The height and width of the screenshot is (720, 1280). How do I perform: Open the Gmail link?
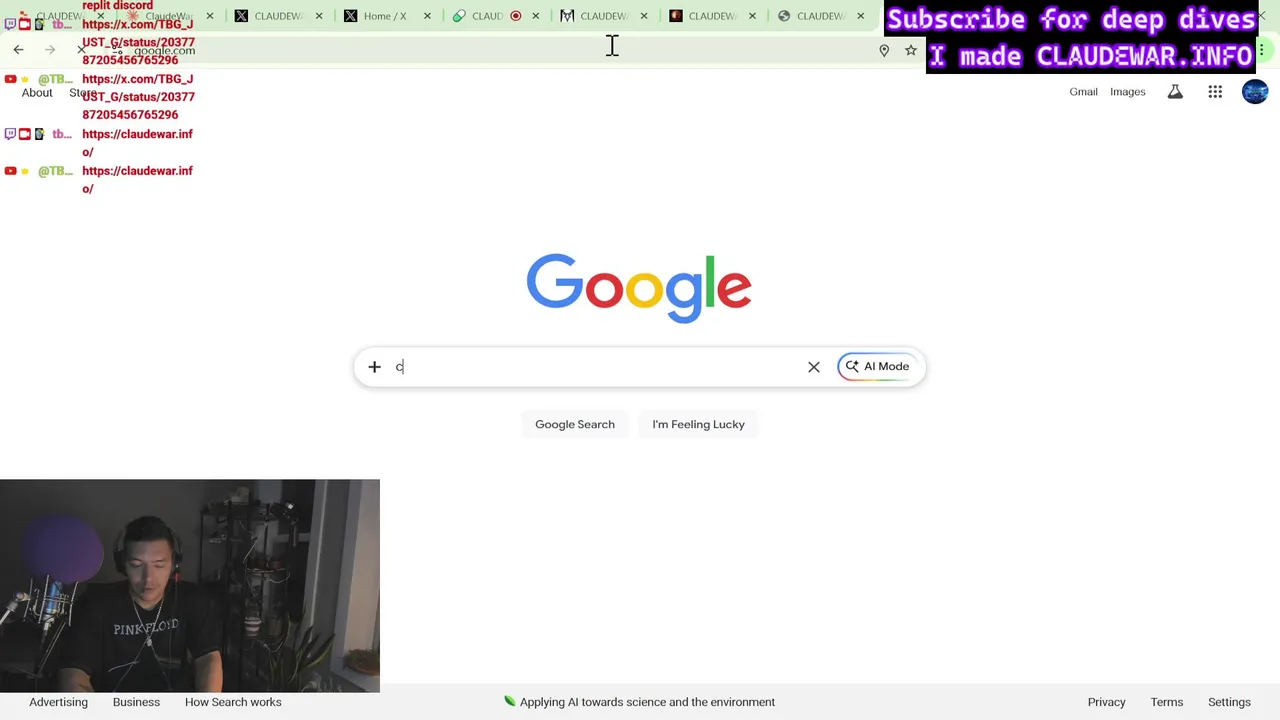point(1083,92)
